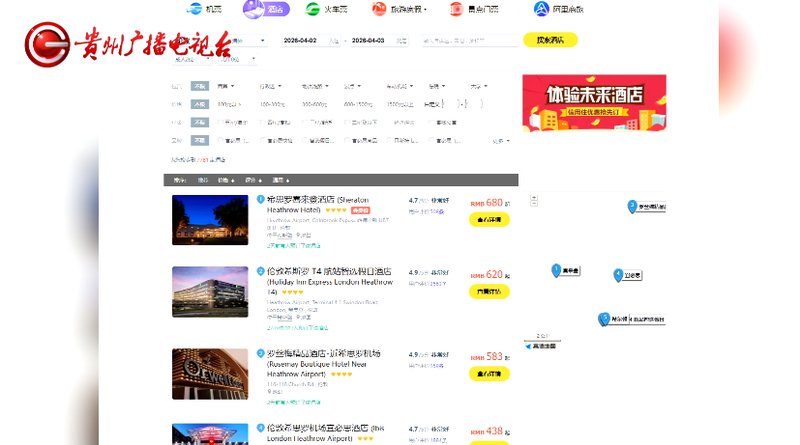The height and width of the screenshot is (445, 800).
Task: Sort by 评分 in the grey sort bar
Action: click(253, 180)
